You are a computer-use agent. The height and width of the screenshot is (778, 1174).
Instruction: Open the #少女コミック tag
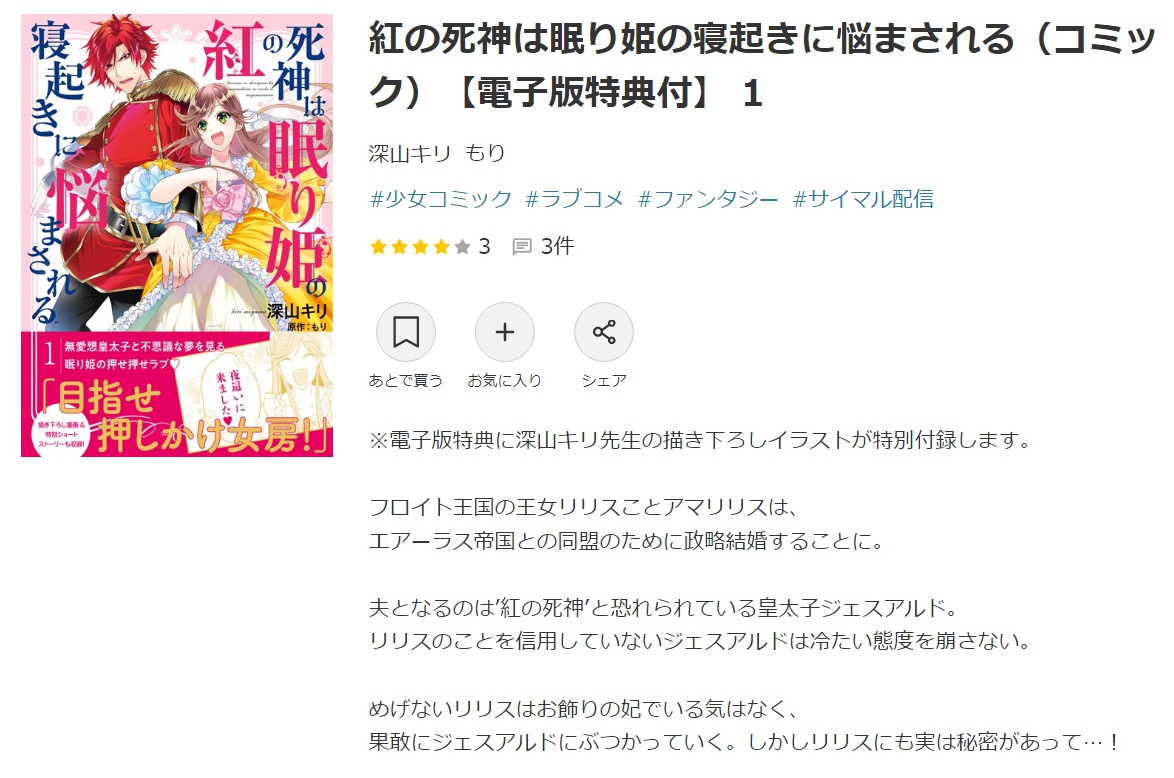(x=441, y=199)
